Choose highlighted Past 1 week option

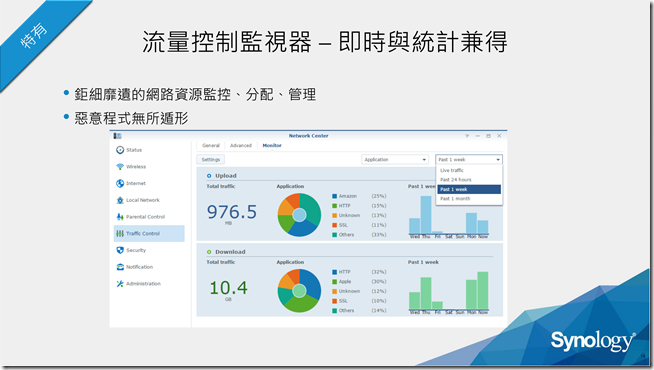(469, 189)
